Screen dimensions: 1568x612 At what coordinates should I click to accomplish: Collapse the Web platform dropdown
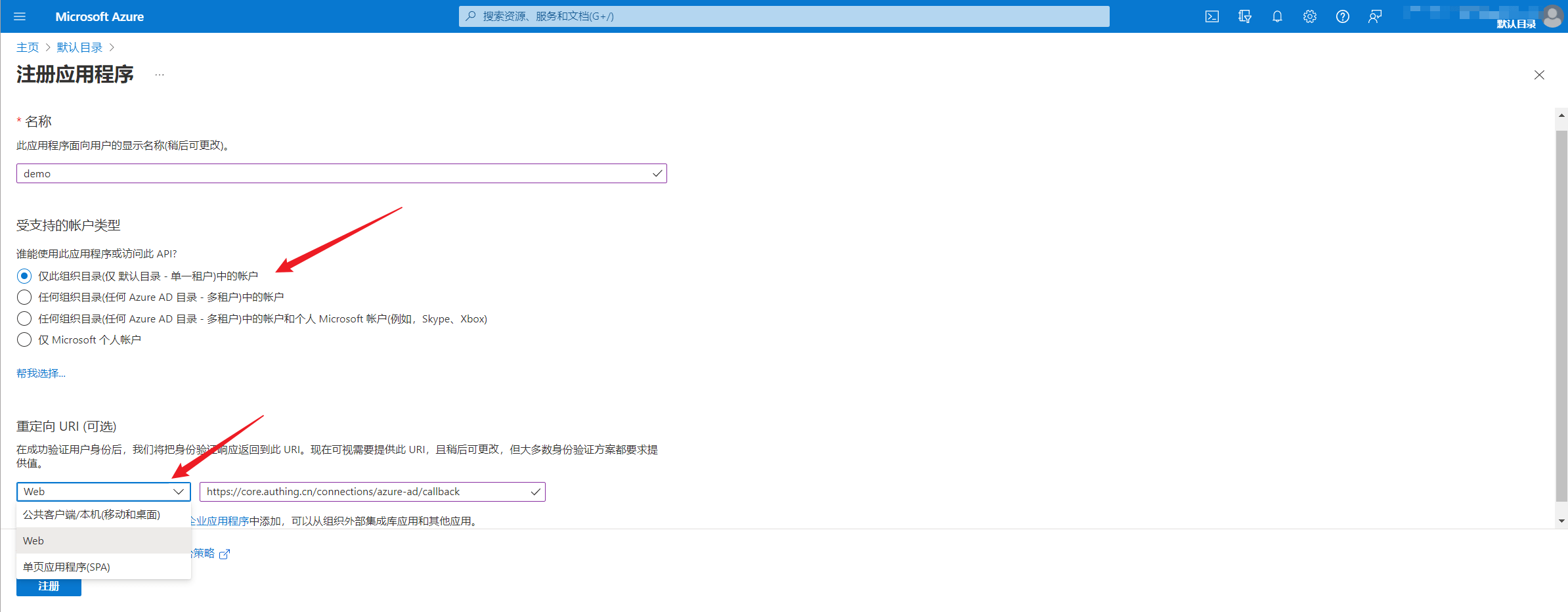104,492
